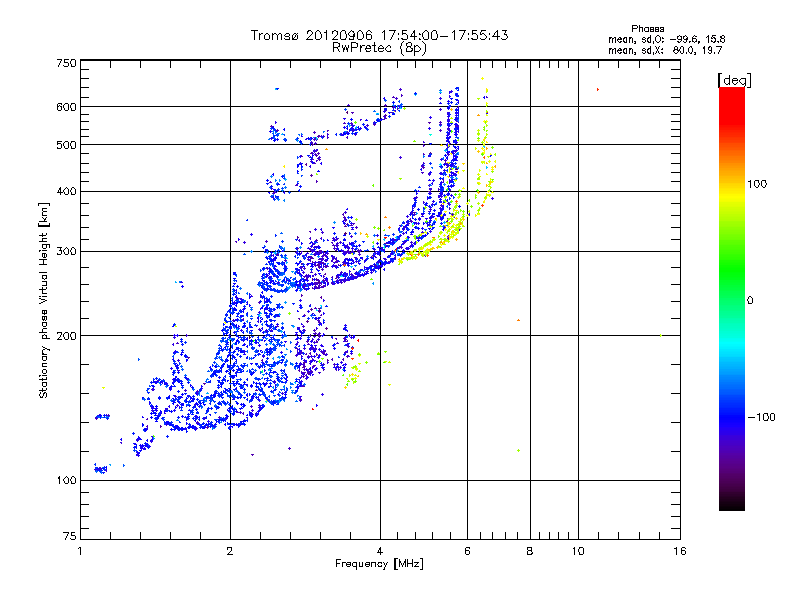This screenshot has width=800, height=600.
Task: Select the "mean, sd,O: -99.6, 15.8" line
Action: [666, 39]
